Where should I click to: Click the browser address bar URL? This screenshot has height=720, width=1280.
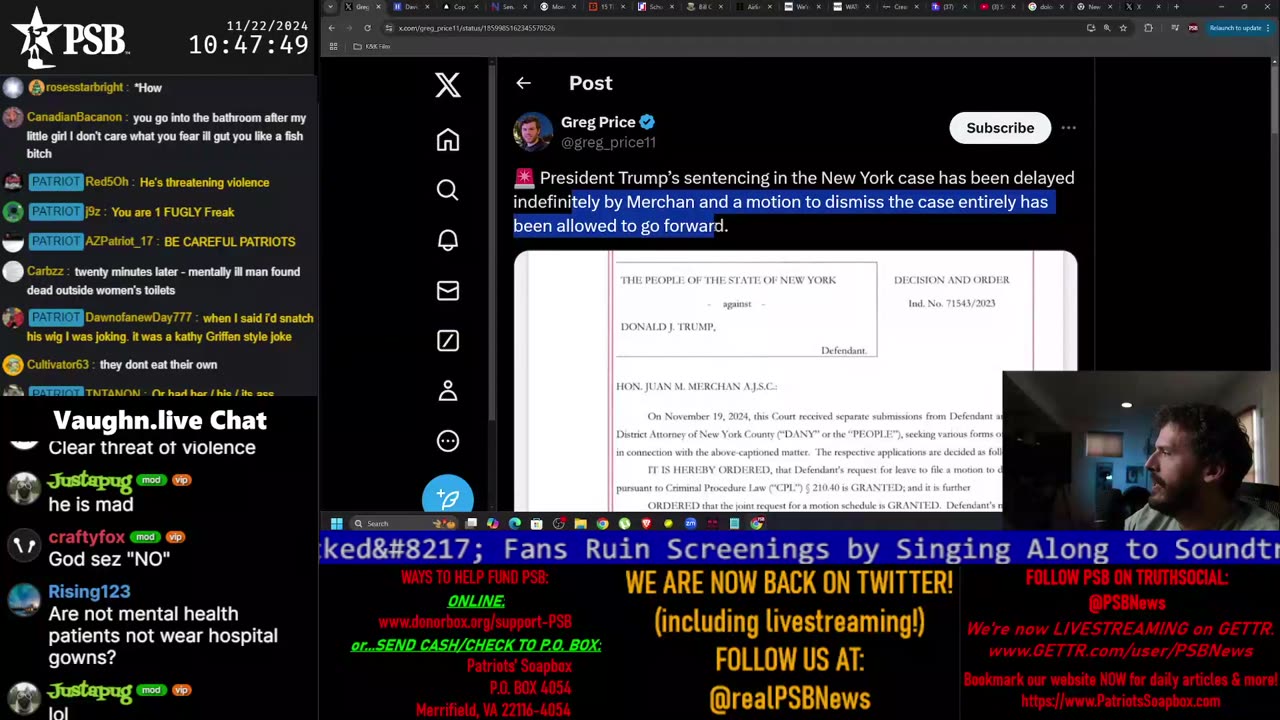pyautogui.click(x=477, y=28)
